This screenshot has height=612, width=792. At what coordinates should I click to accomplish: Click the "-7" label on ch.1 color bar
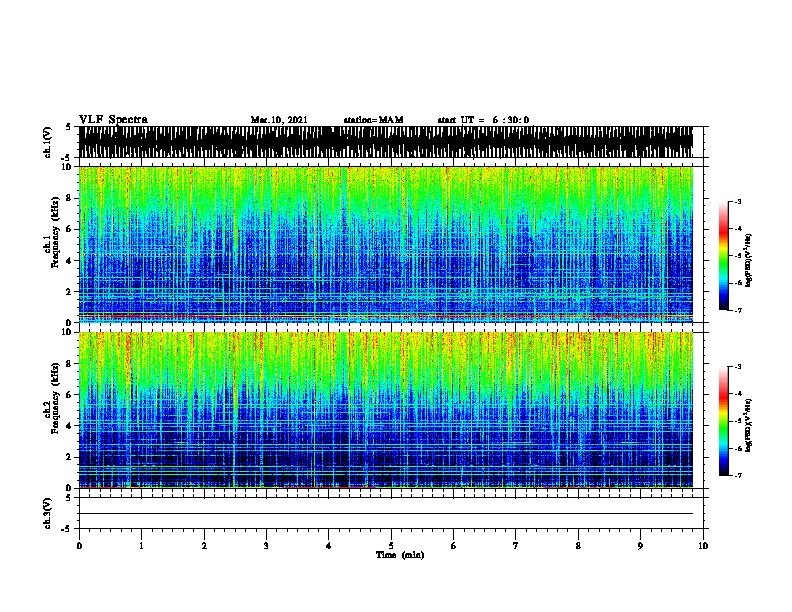tap(737, 310)
